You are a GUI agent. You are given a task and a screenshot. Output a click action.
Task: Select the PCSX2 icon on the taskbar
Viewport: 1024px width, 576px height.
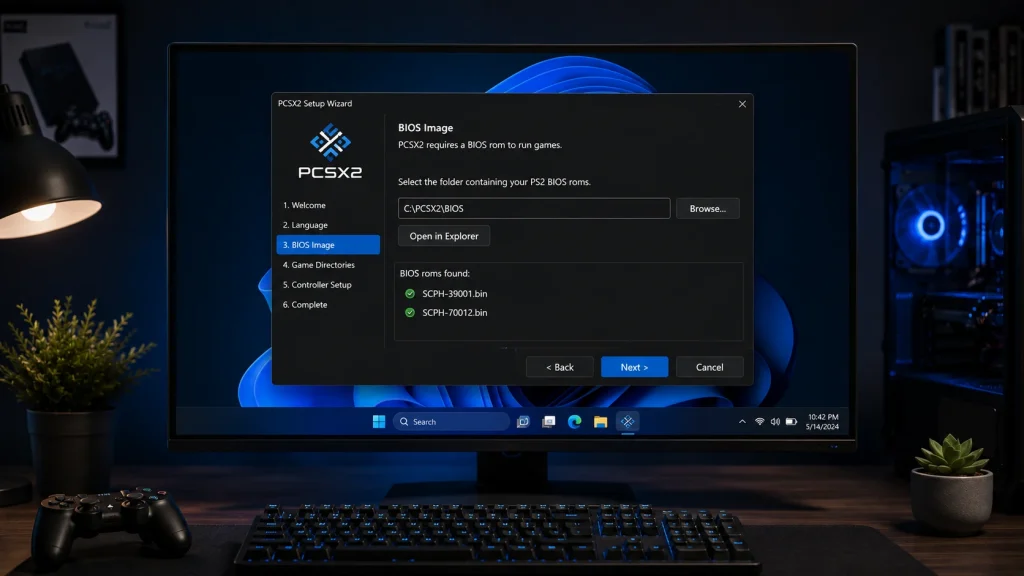628,422
